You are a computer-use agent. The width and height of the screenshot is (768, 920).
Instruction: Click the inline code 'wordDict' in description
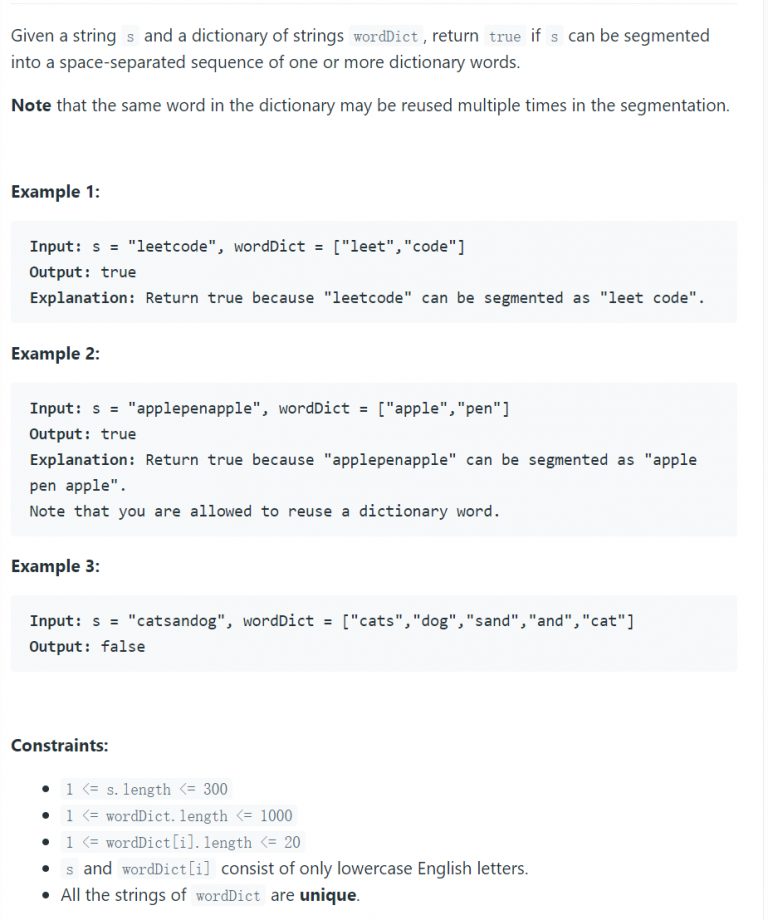click(x=385, y=36)
